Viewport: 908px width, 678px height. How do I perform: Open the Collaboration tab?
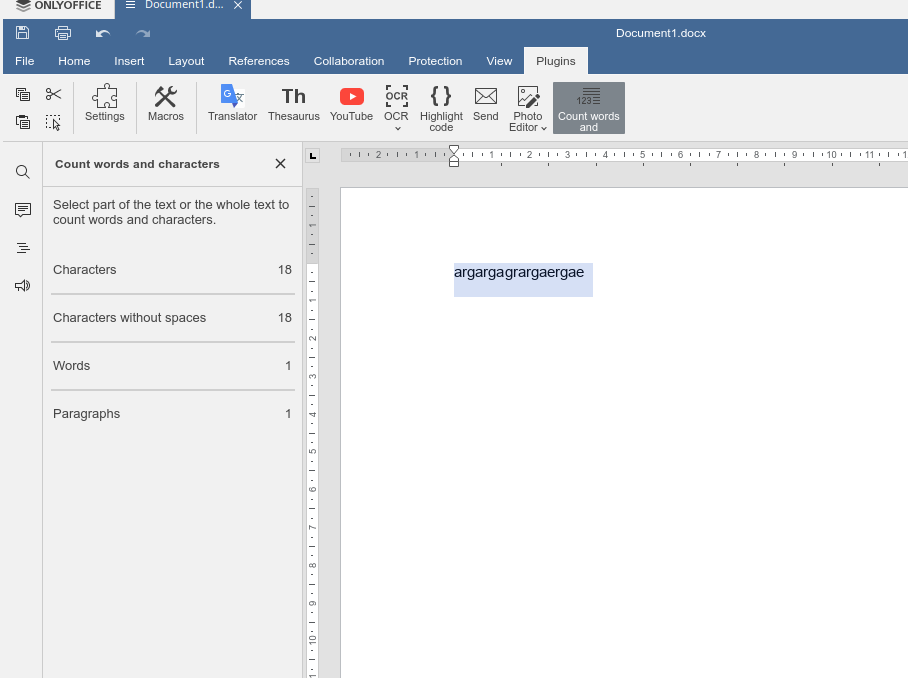[x=349, y=61]
